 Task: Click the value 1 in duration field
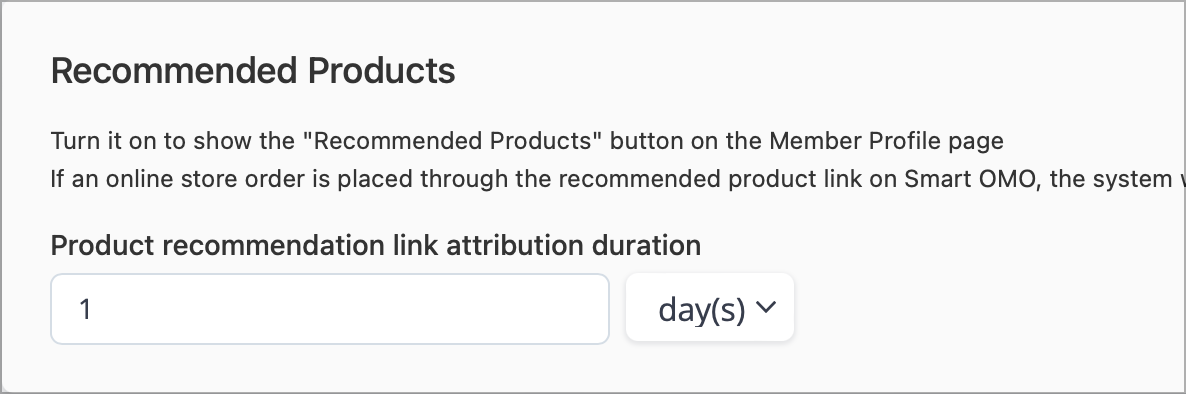[x=85, y=309]
